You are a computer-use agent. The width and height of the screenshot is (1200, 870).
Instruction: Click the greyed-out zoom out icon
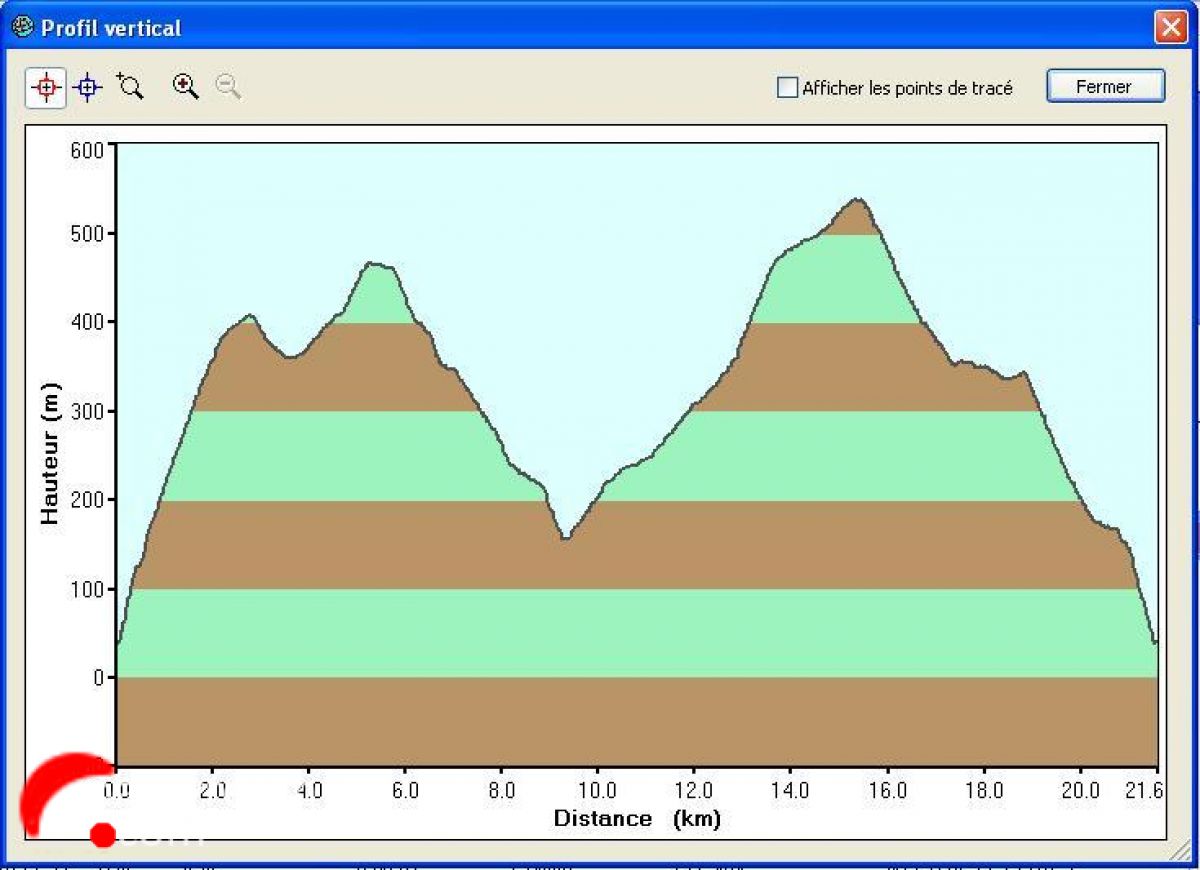click(x=228, y=86)
